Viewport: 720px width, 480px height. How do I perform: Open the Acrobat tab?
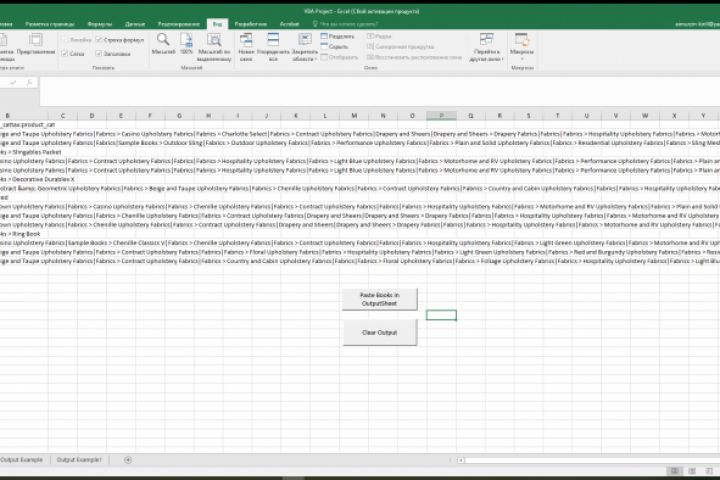pyautogui.click(x=289, y=24)
